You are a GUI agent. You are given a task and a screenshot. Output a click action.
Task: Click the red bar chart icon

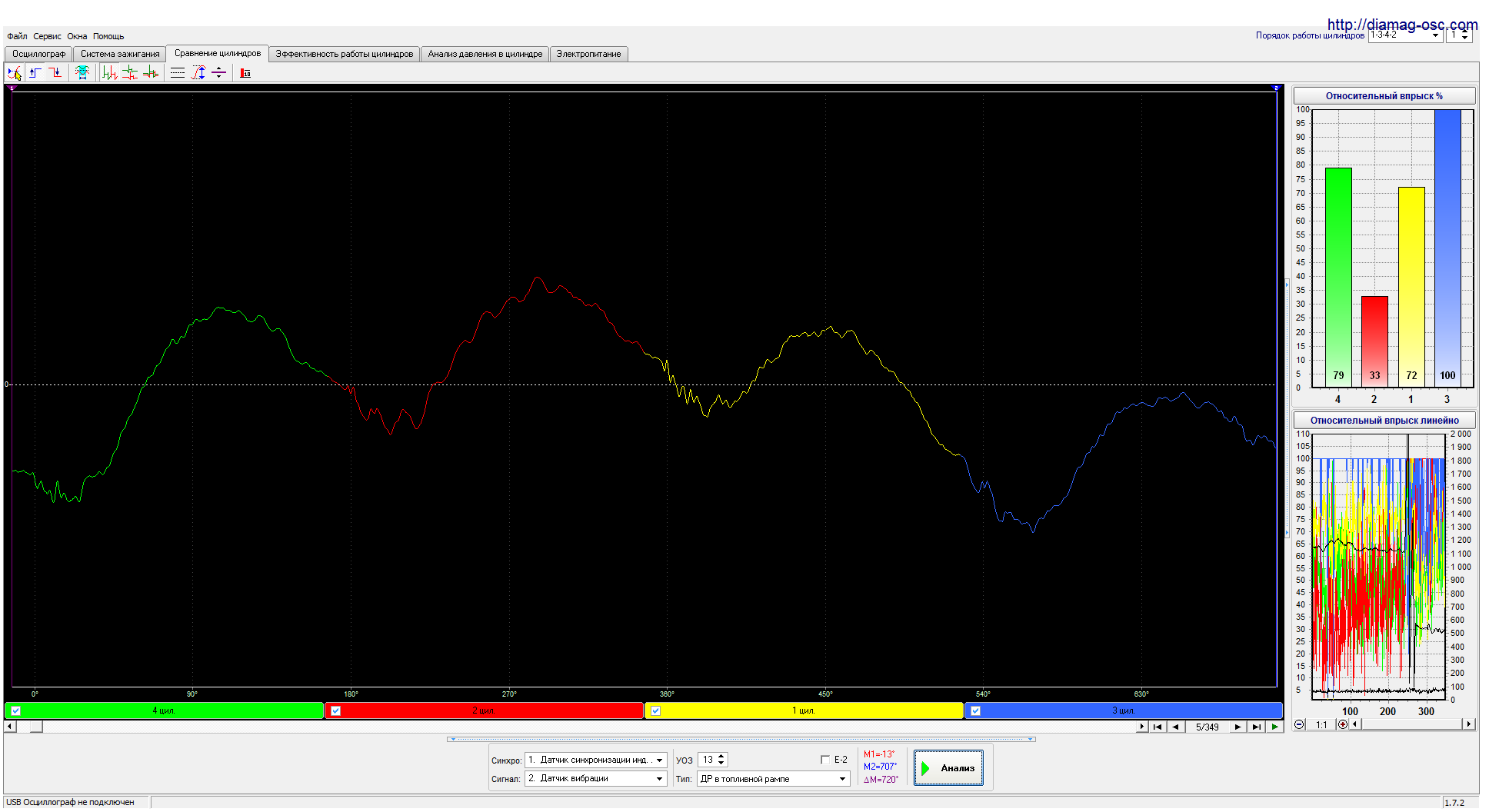pos(245,73)
